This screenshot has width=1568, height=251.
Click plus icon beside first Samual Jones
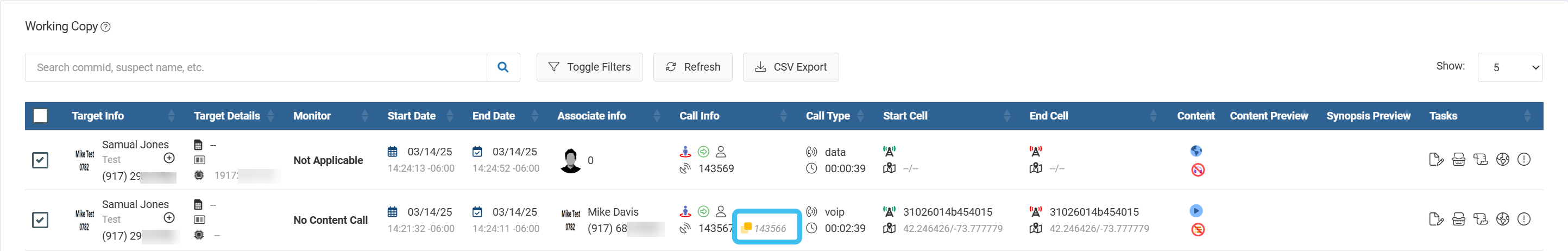pos(169,159)
